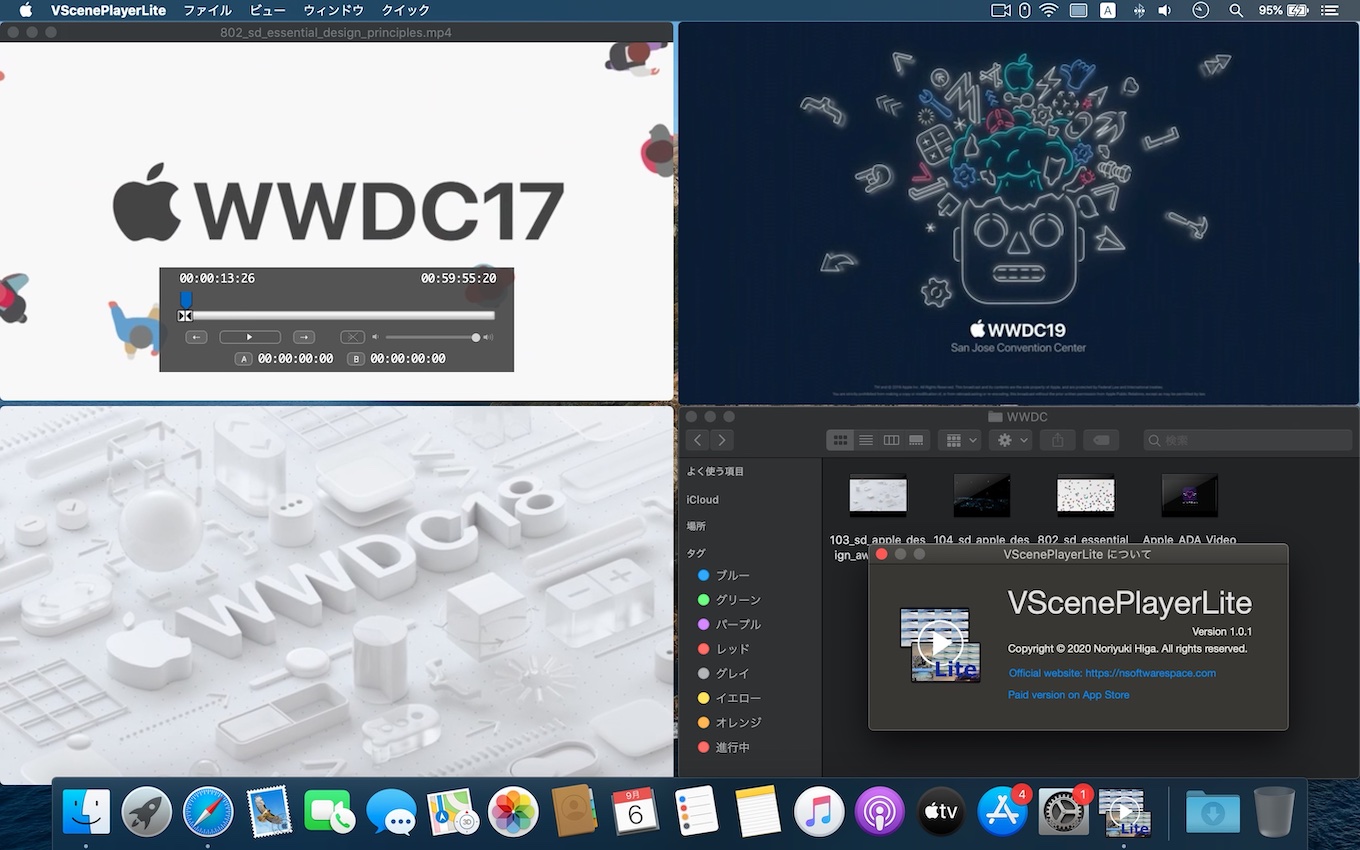Switch Finder to list view
The height and width of the screenshot is (850, 1360).
866,440
